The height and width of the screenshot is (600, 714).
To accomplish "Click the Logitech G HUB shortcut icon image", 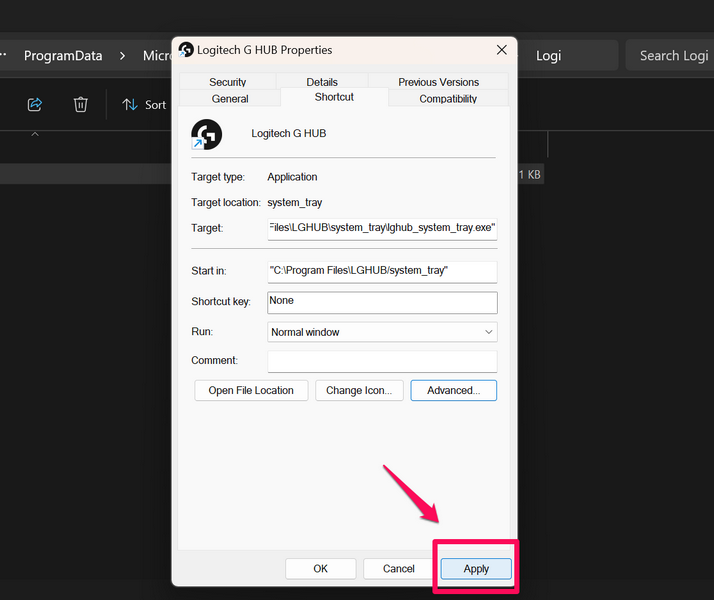I will (x=206, y=134).
